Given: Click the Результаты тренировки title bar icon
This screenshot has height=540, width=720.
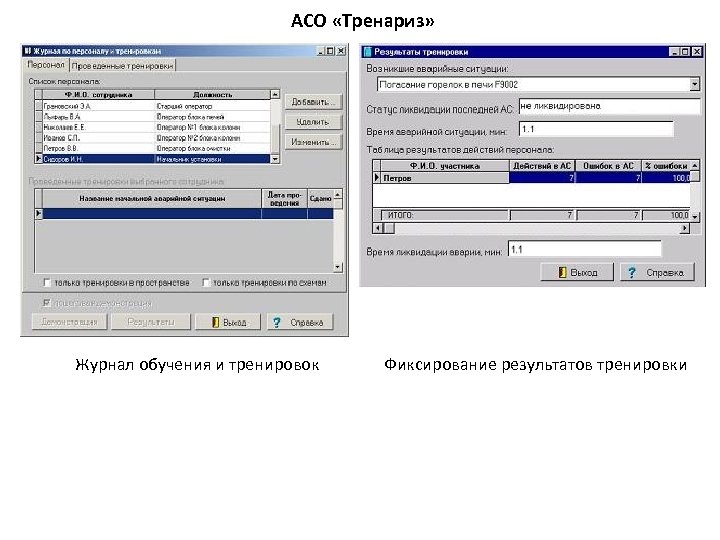Looking at the screenshot, I should pyautogui.click(x=367, y=52).
